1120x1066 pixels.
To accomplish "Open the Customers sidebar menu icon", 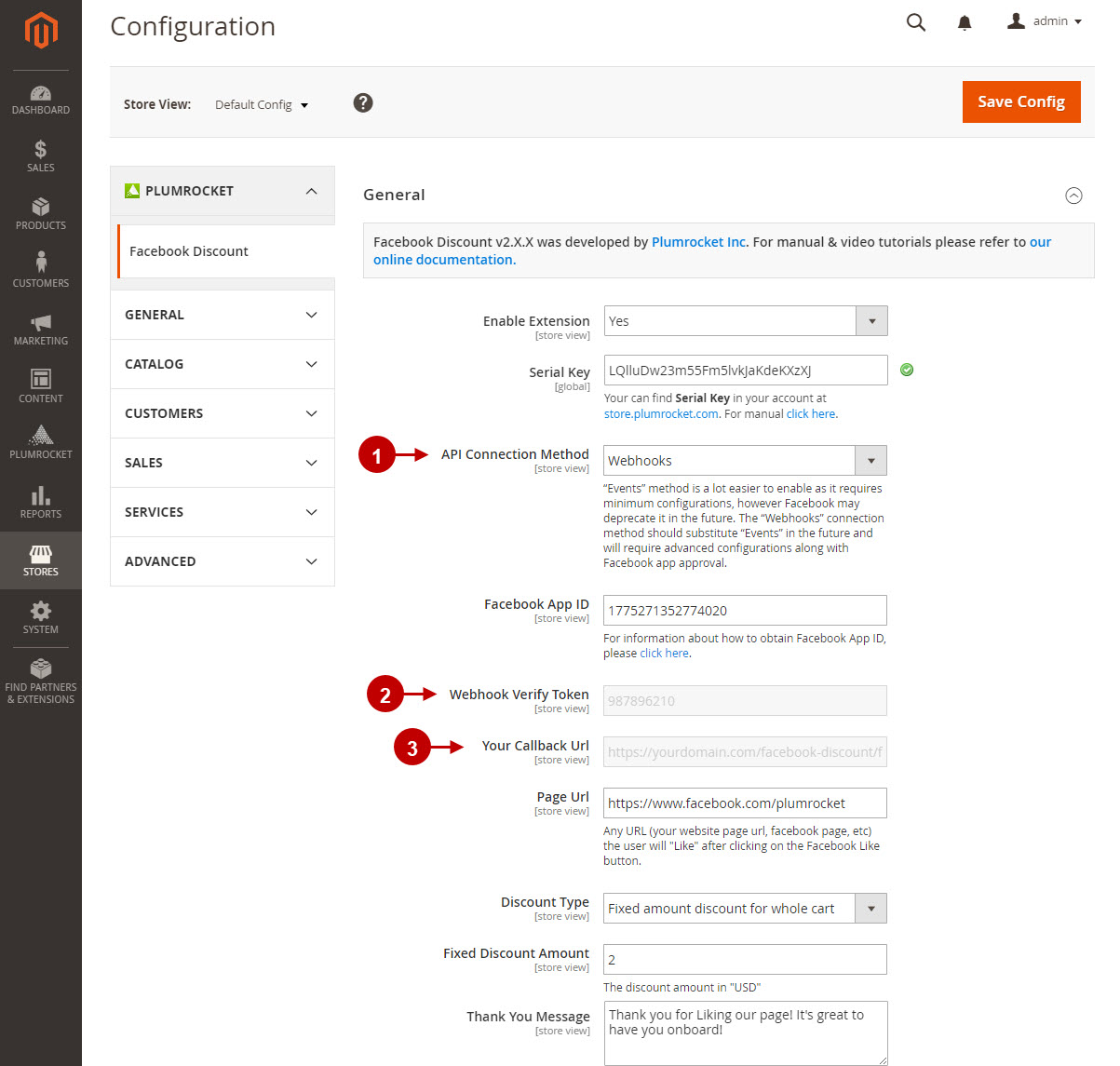I will pyautogui.click(x=41, y=262).
